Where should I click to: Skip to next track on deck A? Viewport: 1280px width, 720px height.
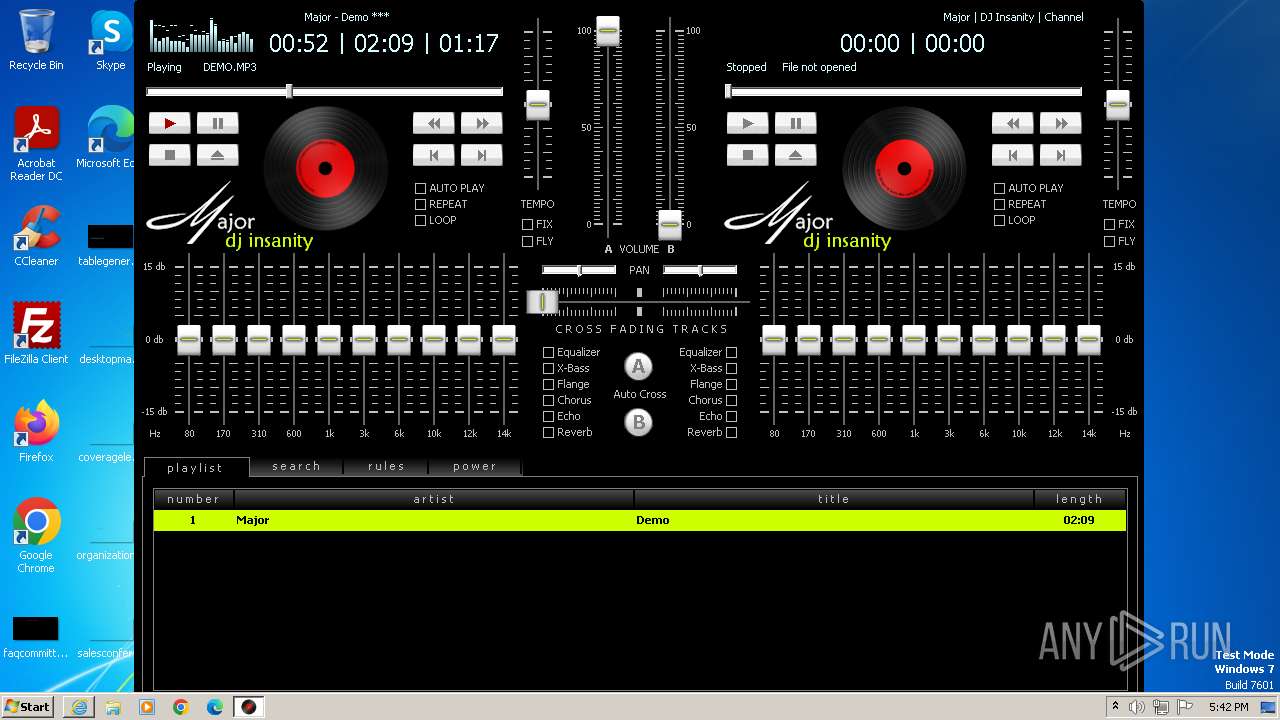(481, 155)
